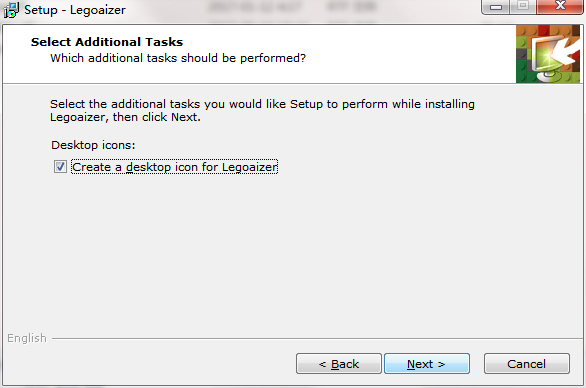
Task: Continue setup with the Next button
Action: 427,363
